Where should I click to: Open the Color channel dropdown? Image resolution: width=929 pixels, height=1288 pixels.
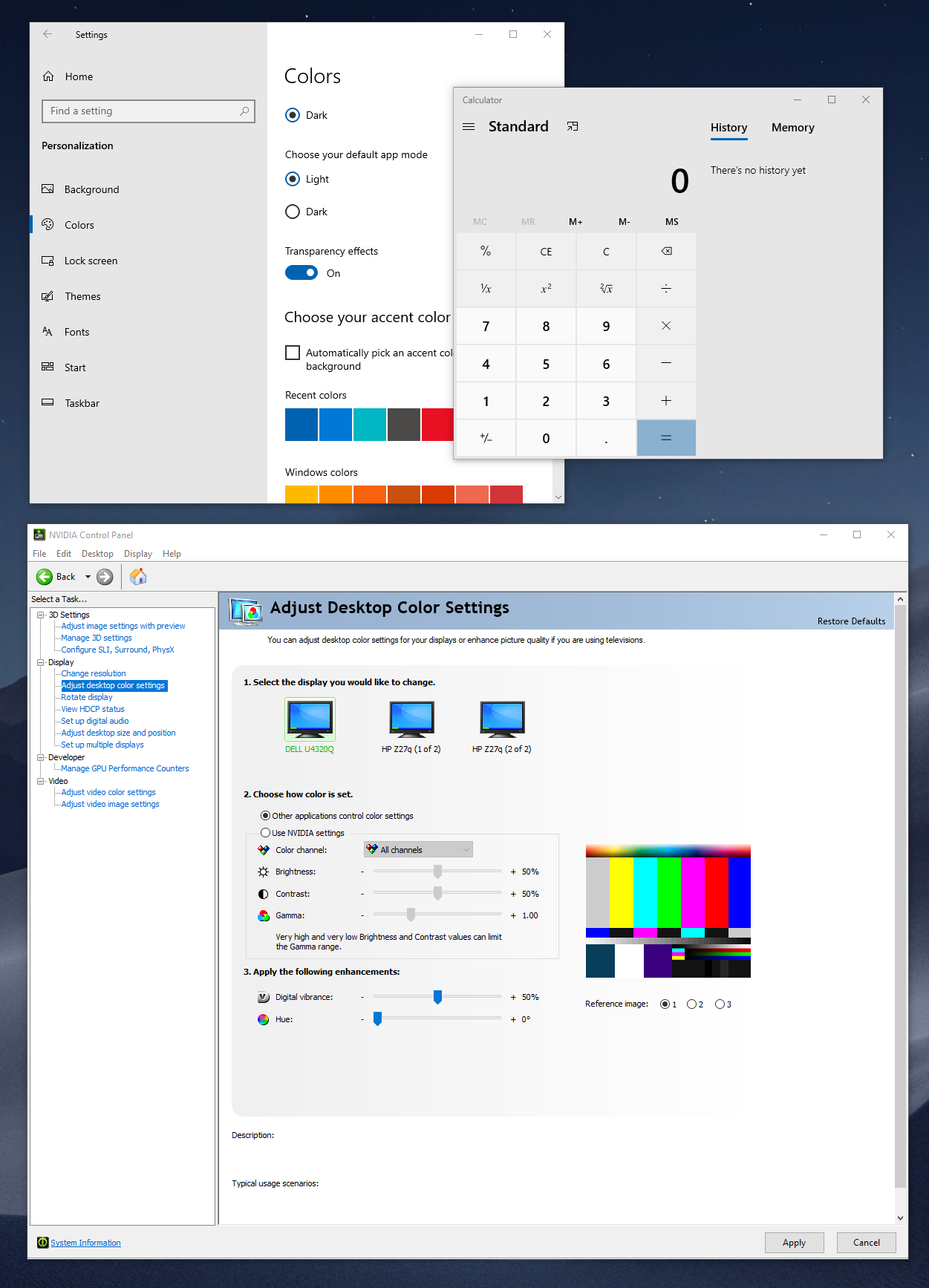pyautogui.click(x=418, y=850)
